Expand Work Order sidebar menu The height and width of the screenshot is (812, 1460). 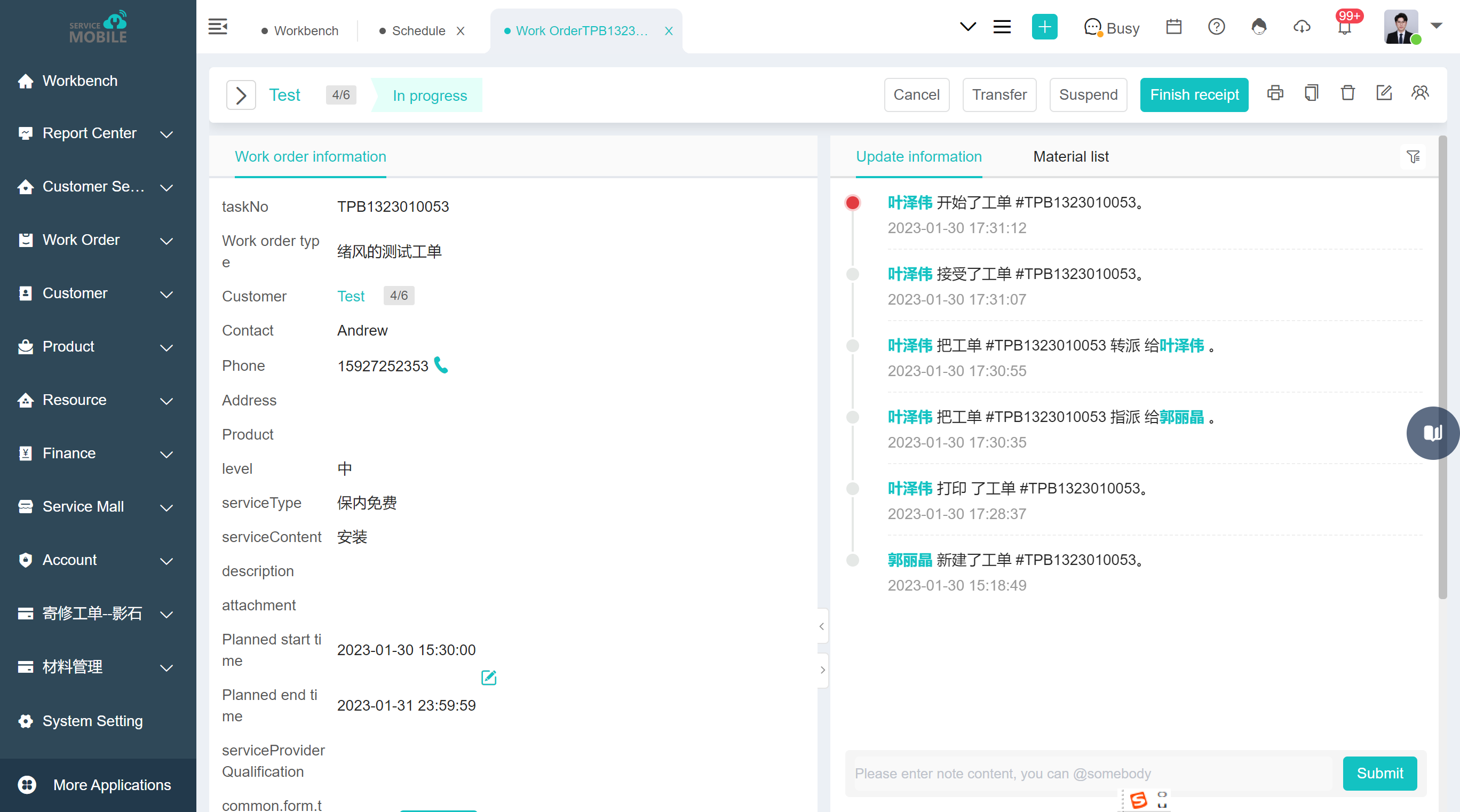(166, 241)
